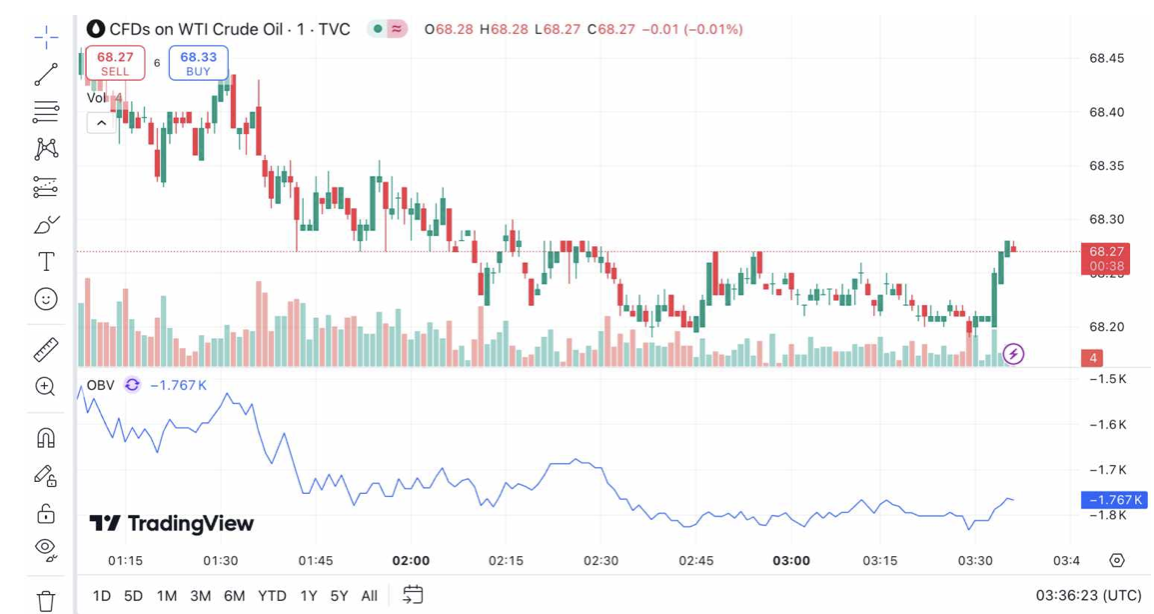Select the YTD time range
The height and width of the screenshot is (614, 1154).
pyautogui.click(x=272, y=596)
